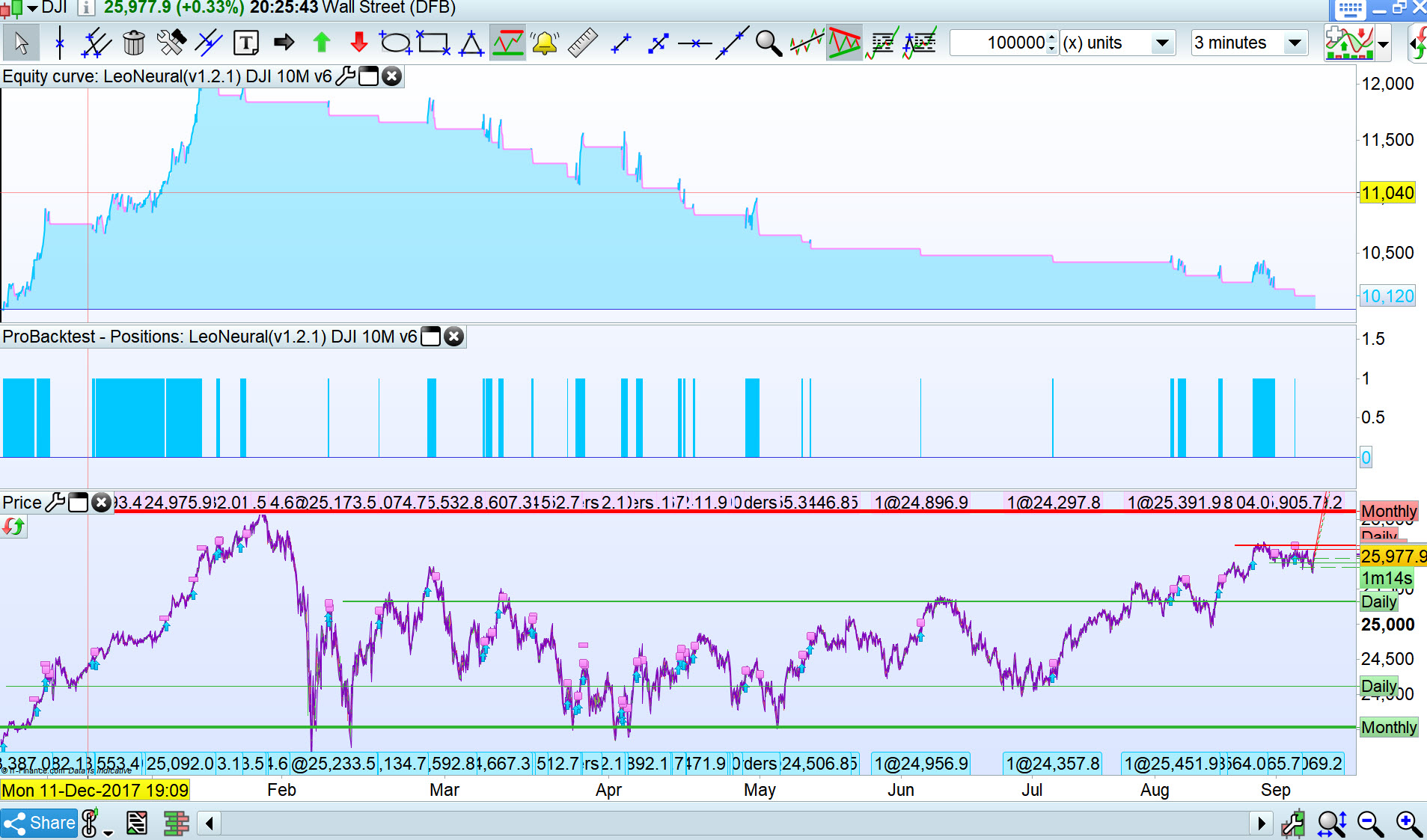Show DJI instrument info
This screenshot has height=840, width=1427.
[86, 8]
